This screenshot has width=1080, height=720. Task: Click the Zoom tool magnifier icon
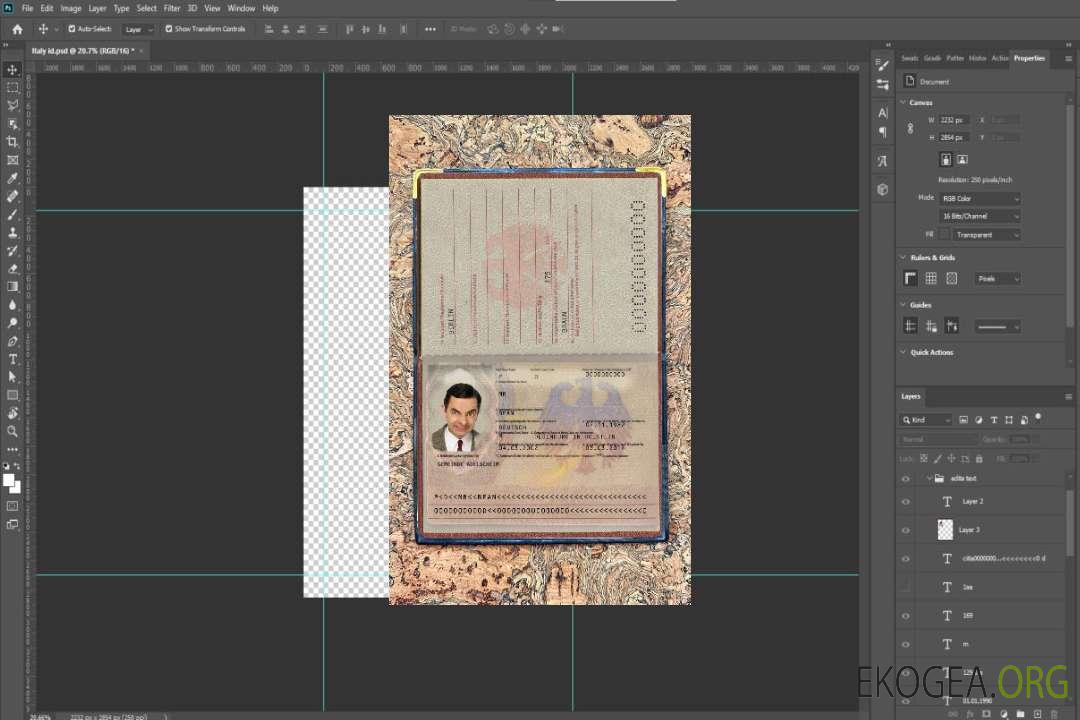13,431
